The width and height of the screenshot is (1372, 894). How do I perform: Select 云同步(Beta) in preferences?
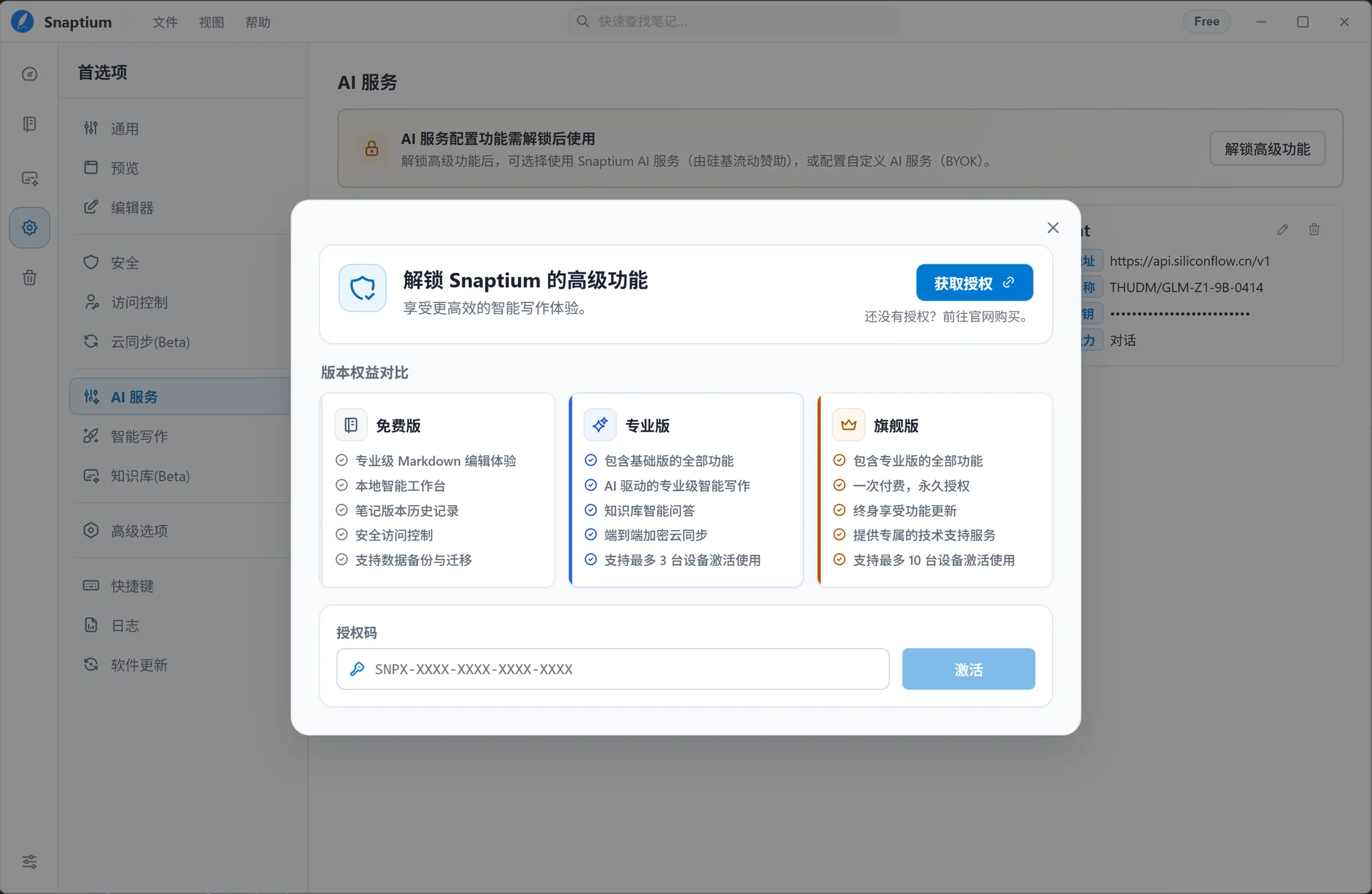(182, 342)
